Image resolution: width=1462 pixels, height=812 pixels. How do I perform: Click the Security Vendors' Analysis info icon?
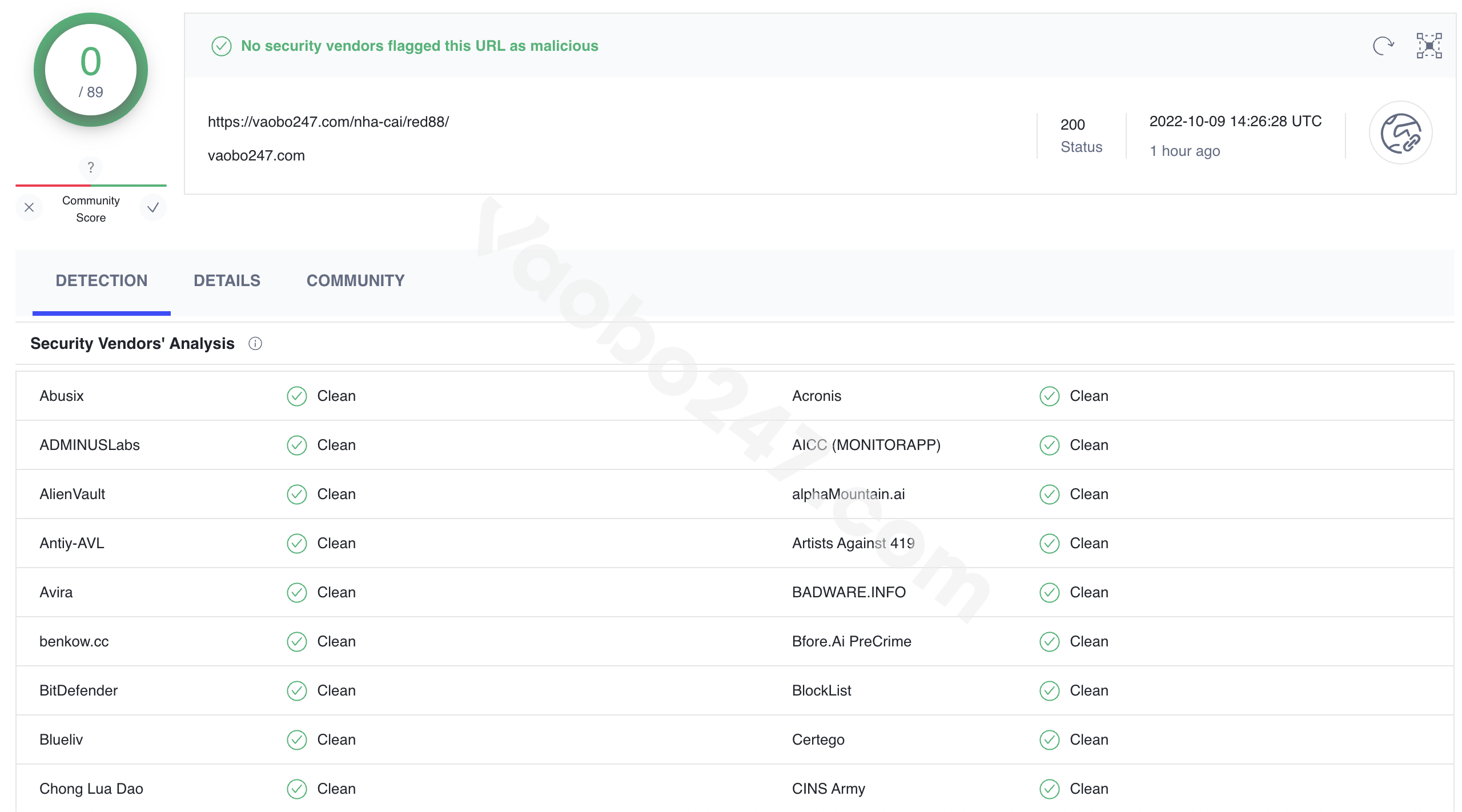click(255, 344)
